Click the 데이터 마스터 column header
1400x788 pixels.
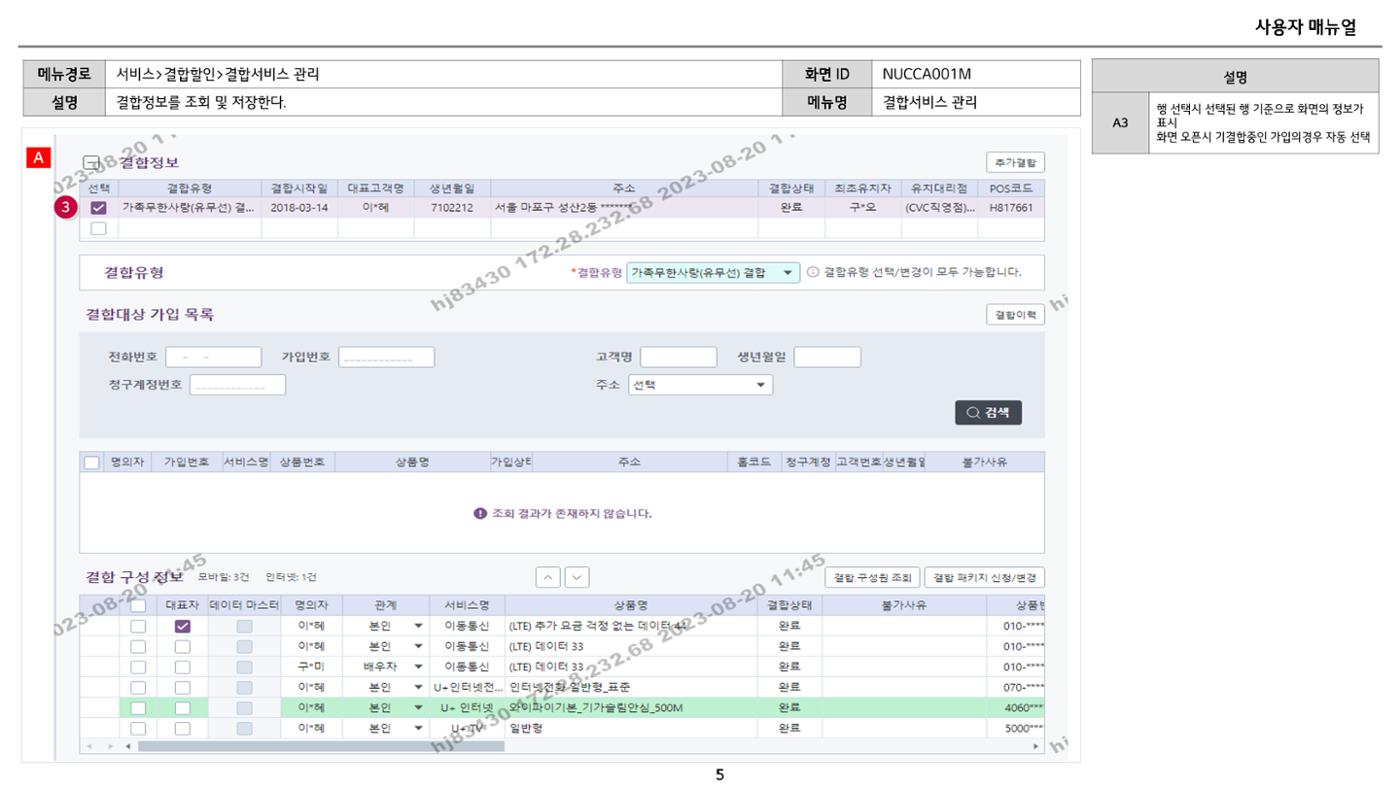point(244,605)
